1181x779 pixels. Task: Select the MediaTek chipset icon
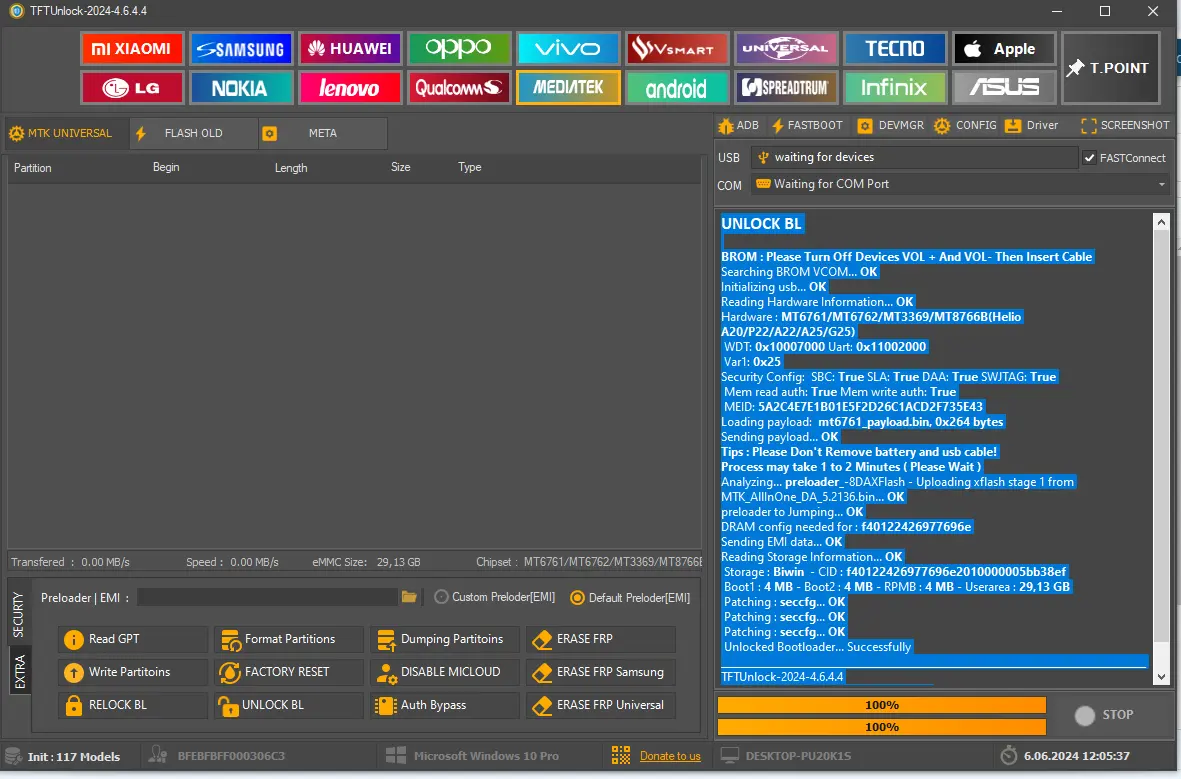569,88
